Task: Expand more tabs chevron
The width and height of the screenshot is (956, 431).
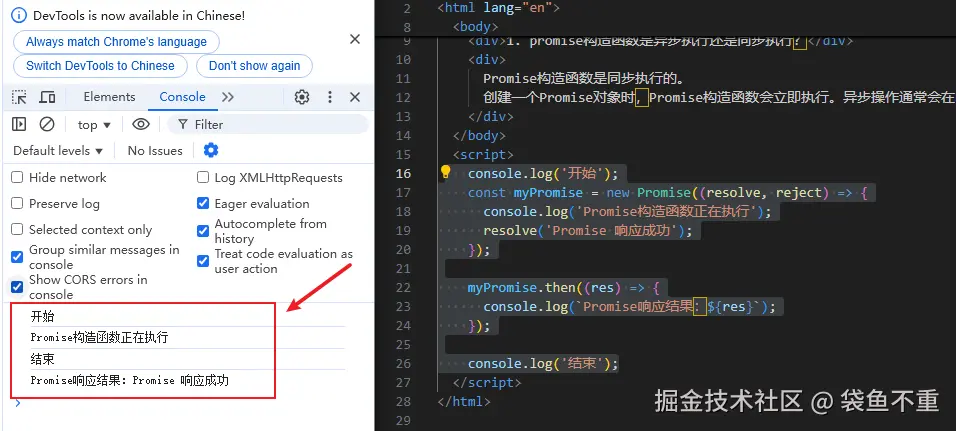Action: tap(228, 97)
